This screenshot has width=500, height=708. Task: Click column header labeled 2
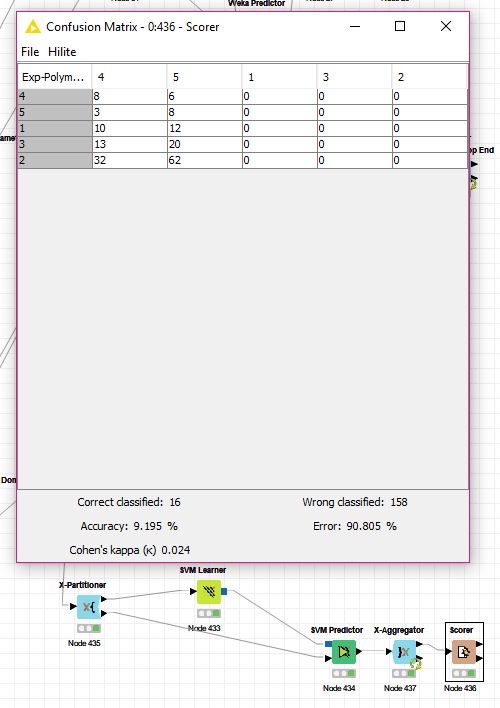(x=429, y=77)
